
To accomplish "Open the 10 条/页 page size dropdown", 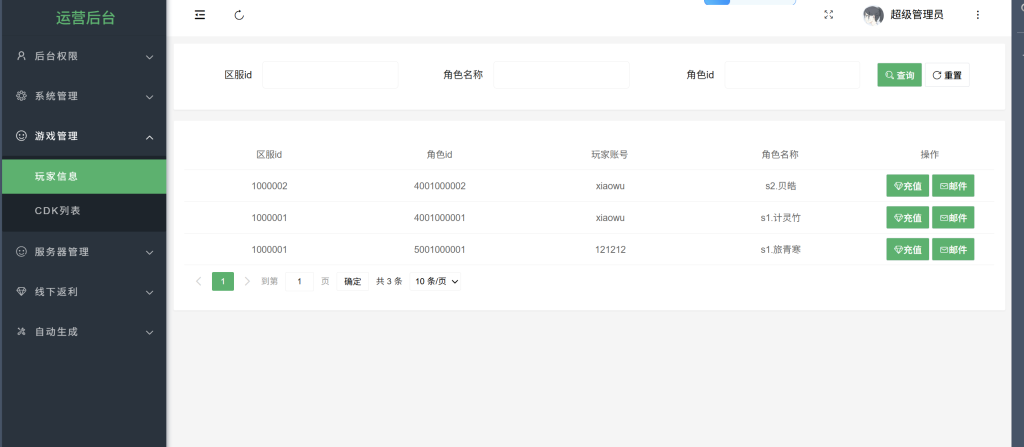I will (x=437, y=282).
